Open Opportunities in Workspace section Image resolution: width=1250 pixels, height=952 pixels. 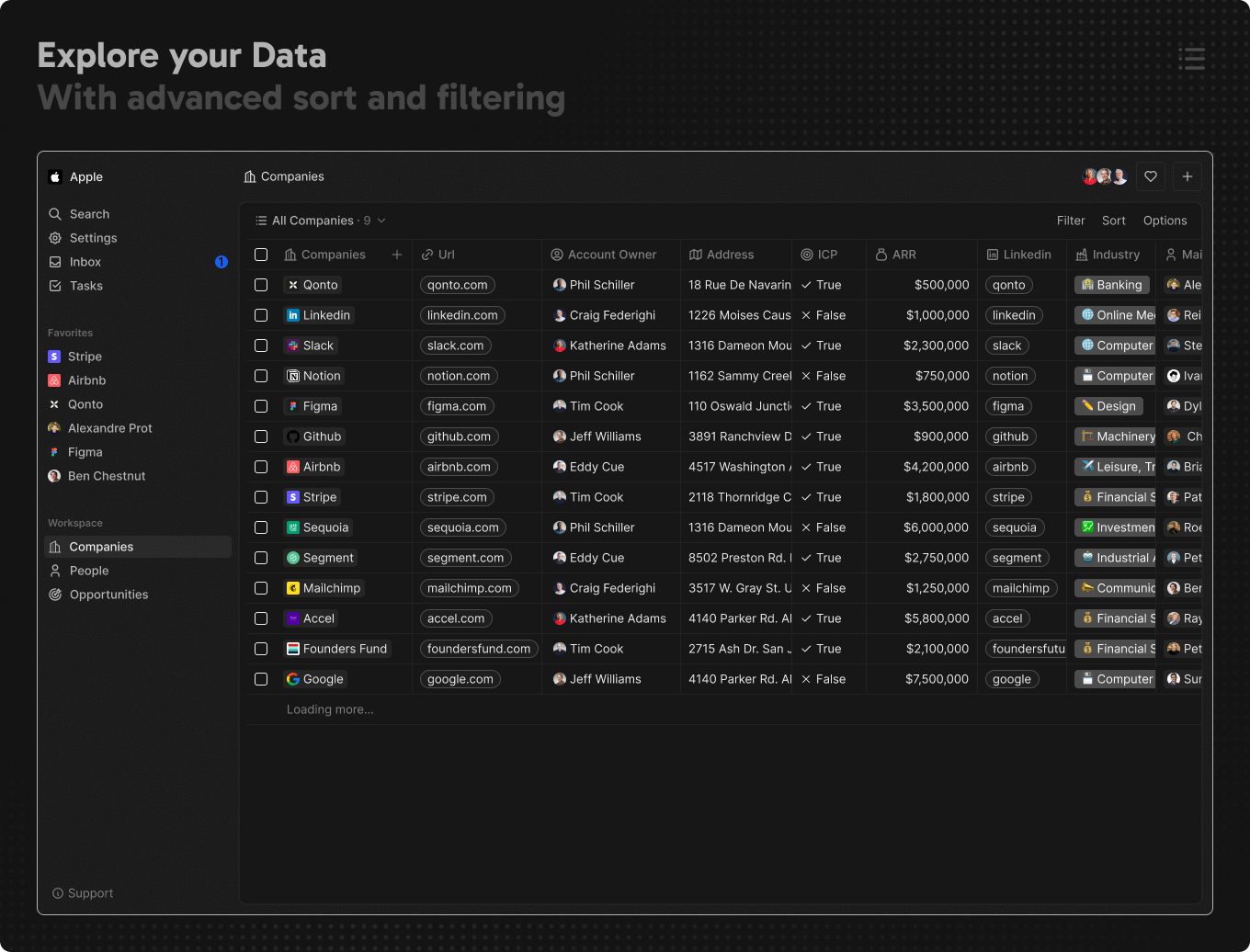108,595
